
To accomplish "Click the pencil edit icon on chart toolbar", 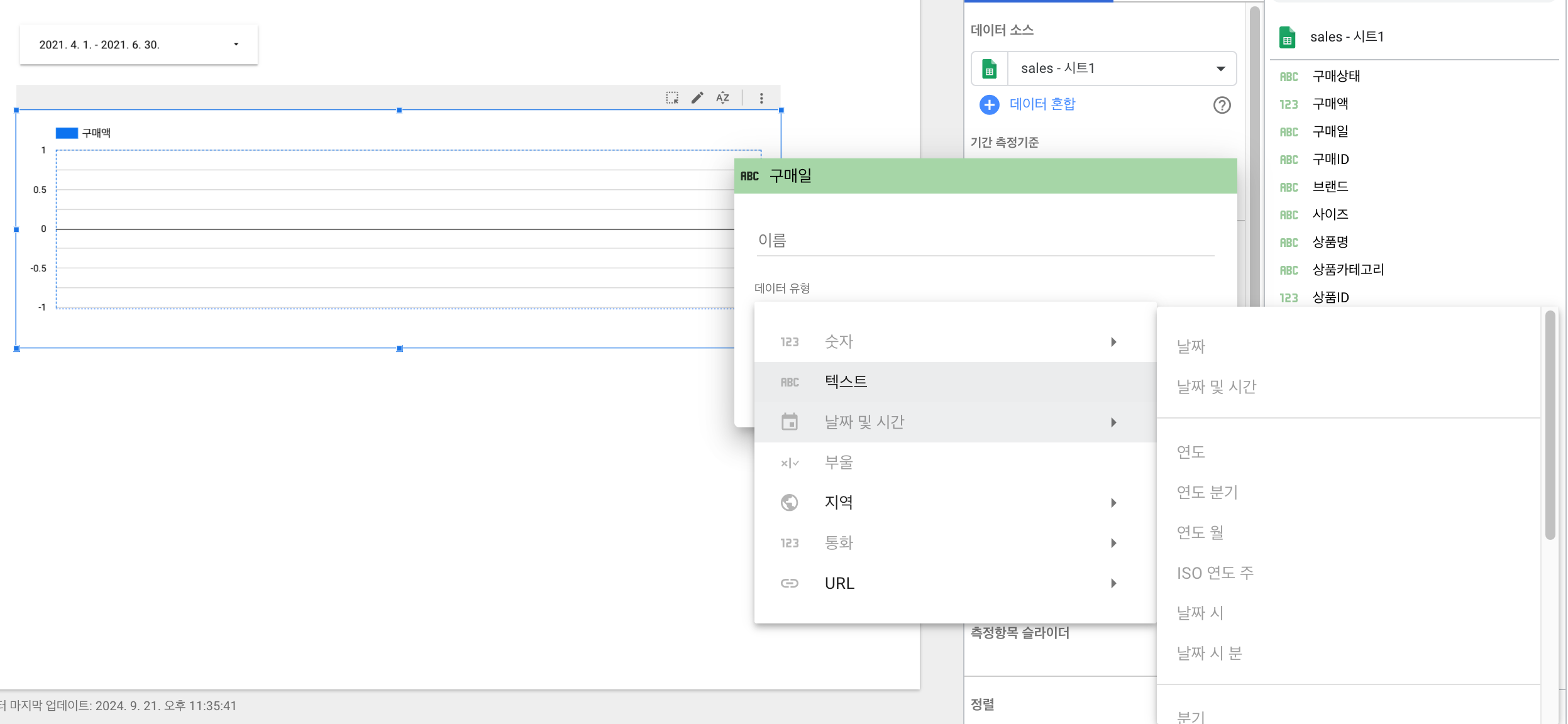I will coord(697,97).
